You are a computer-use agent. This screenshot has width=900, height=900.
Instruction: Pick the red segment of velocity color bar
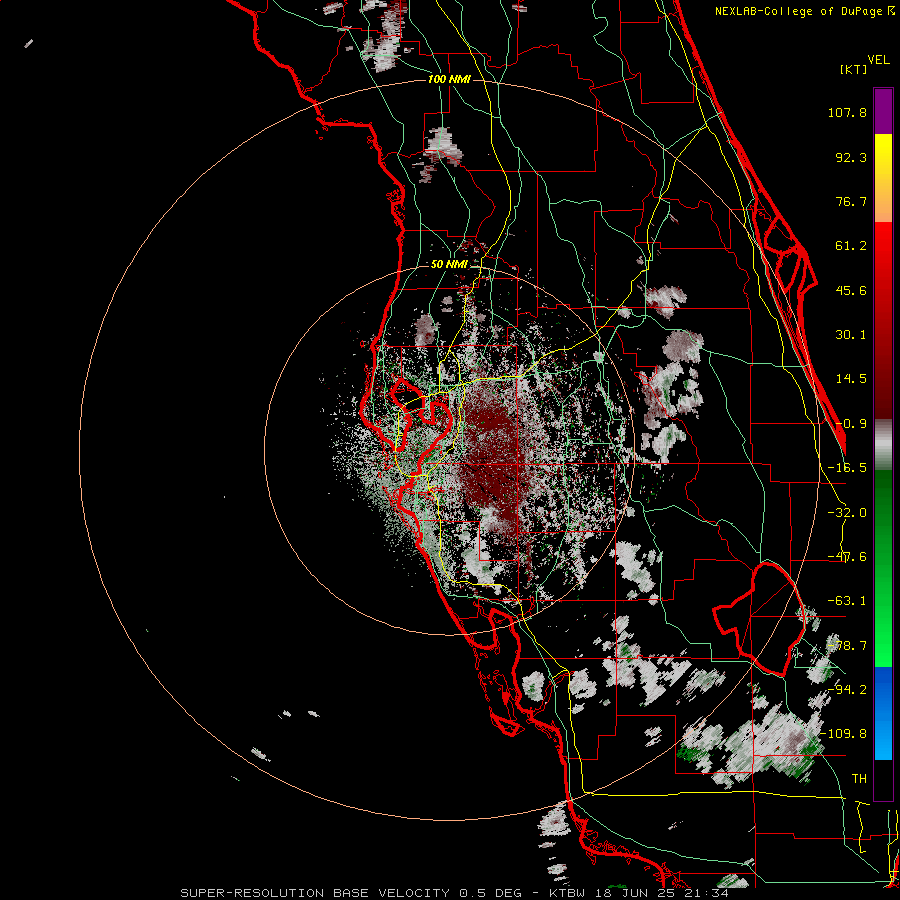pos(883,320)
